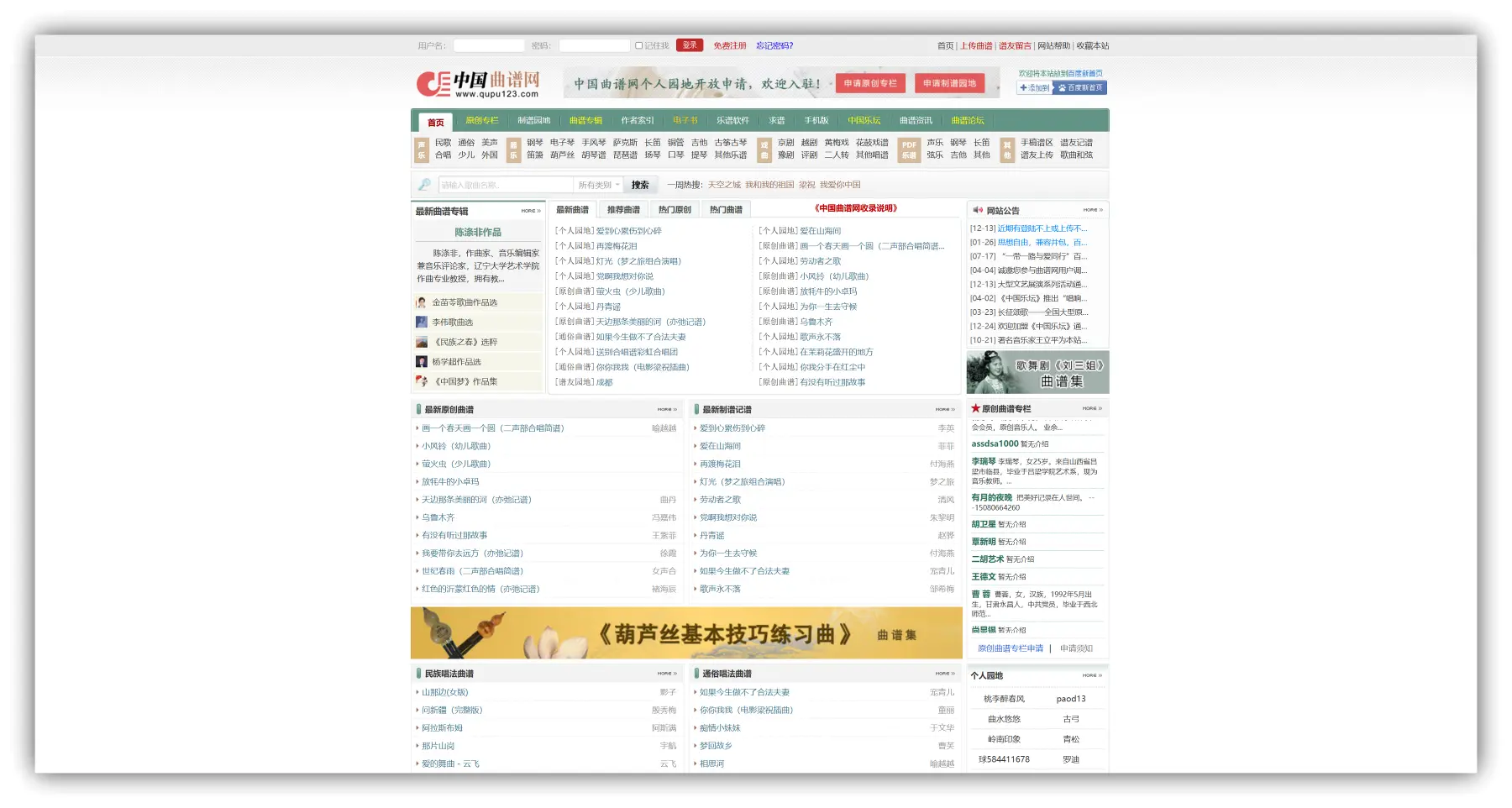
Task: Click the avatar icon for 金苗苓歌曲作品选
Action: (x=422, y=302)
